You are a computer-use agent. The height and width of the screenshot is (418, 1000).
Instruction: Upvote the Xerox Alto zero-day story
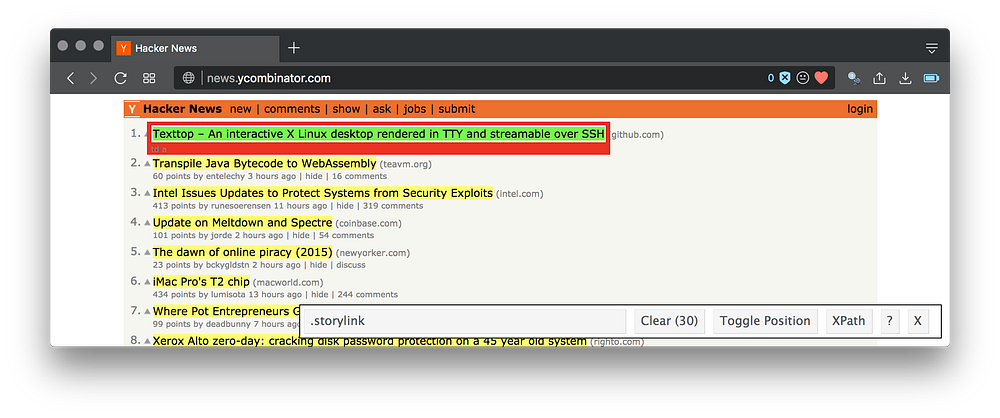pos(147,341)
